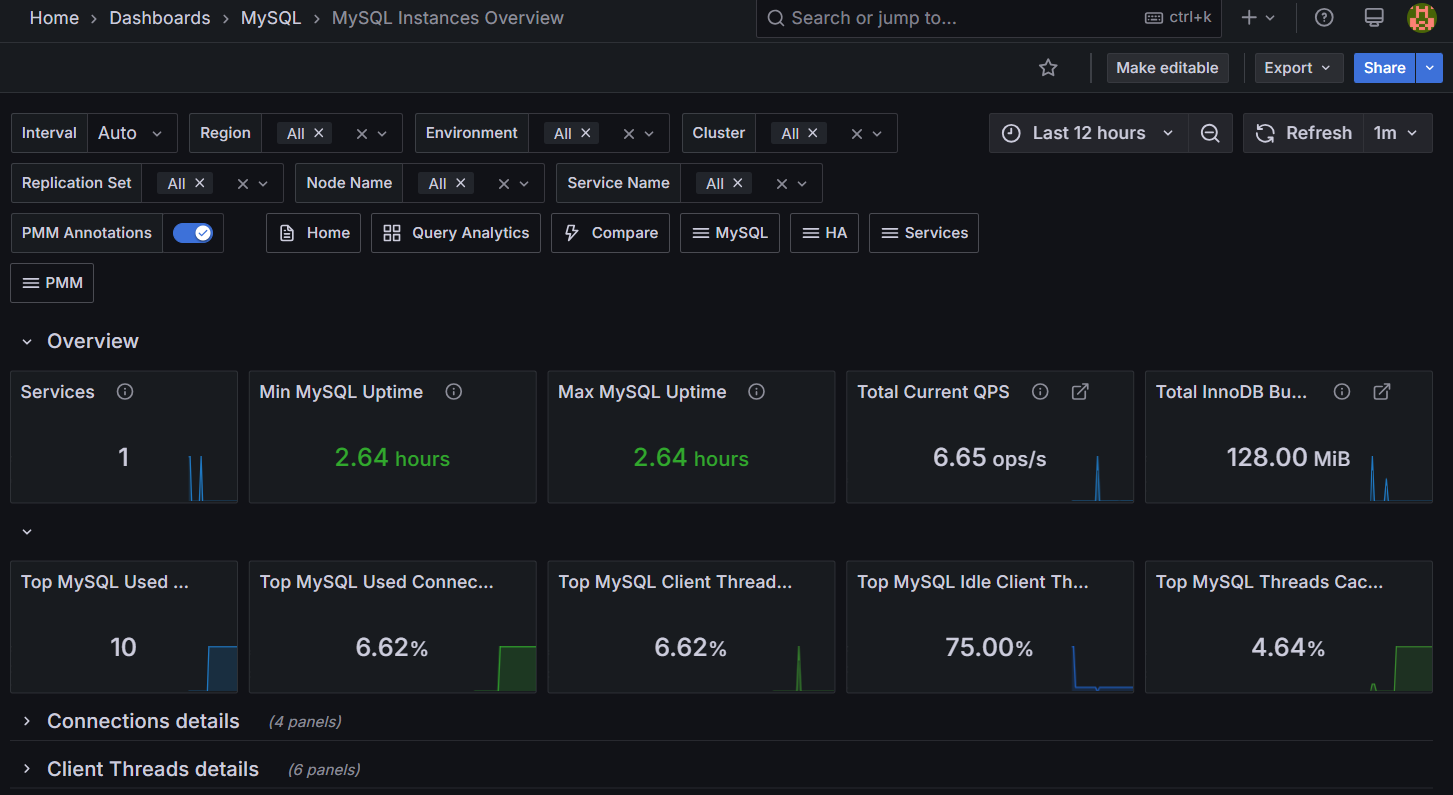Open external link icon on Total Current QPS
1453x795 pixels.
pyautogui.click(x=1080, y=392)
